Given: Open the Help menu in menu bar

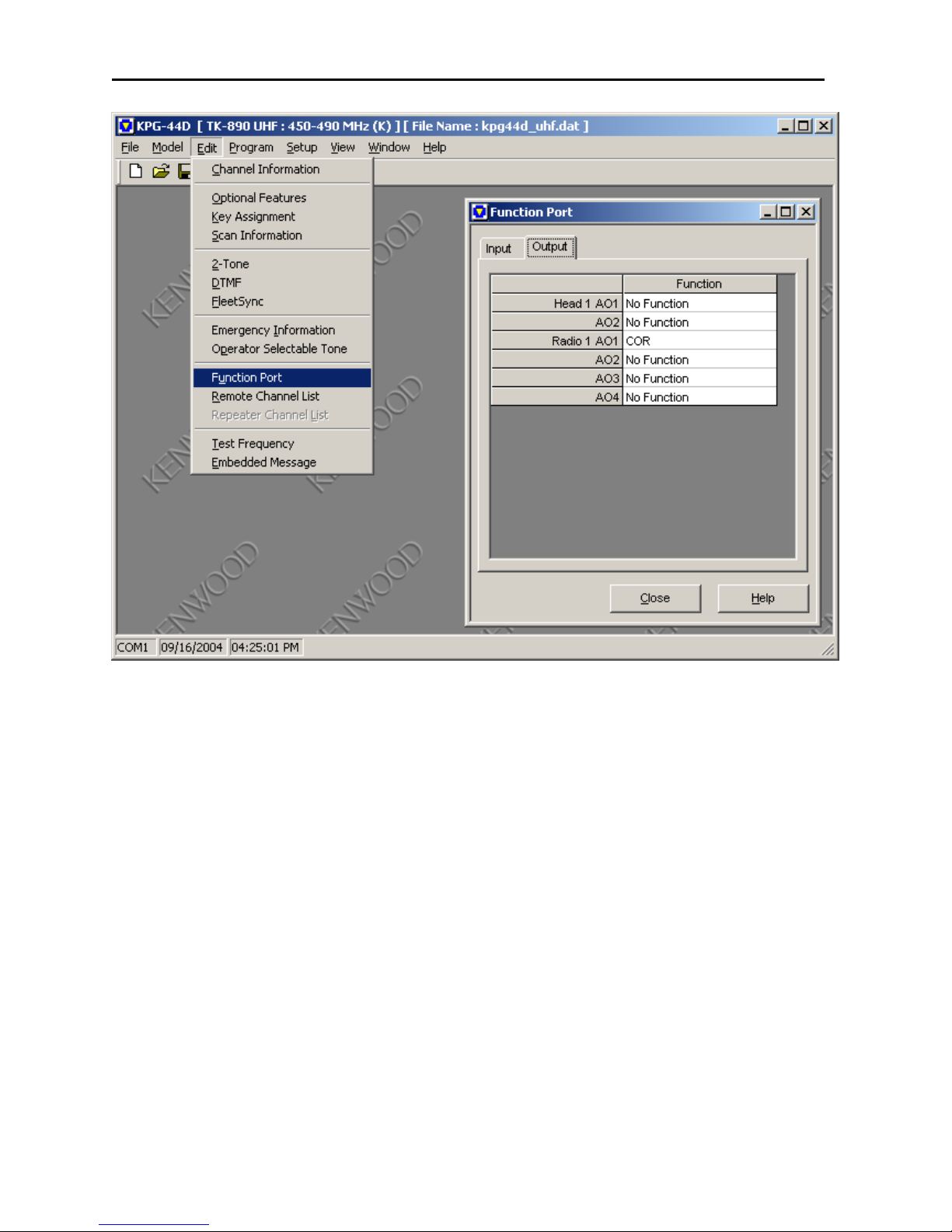Looking at the screenshot, I should tap(434, 147).
